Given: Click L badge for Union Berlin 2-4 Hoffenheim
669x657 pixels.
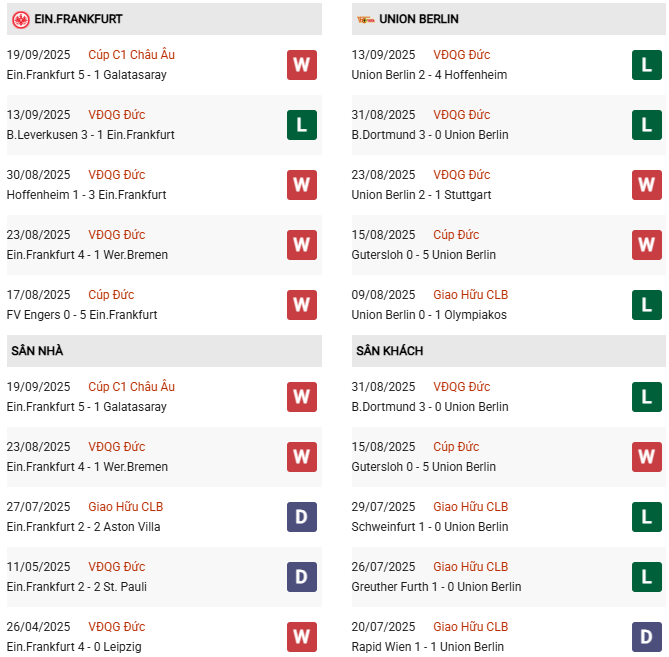Looking at the screenshot, I should pos(647,64).
